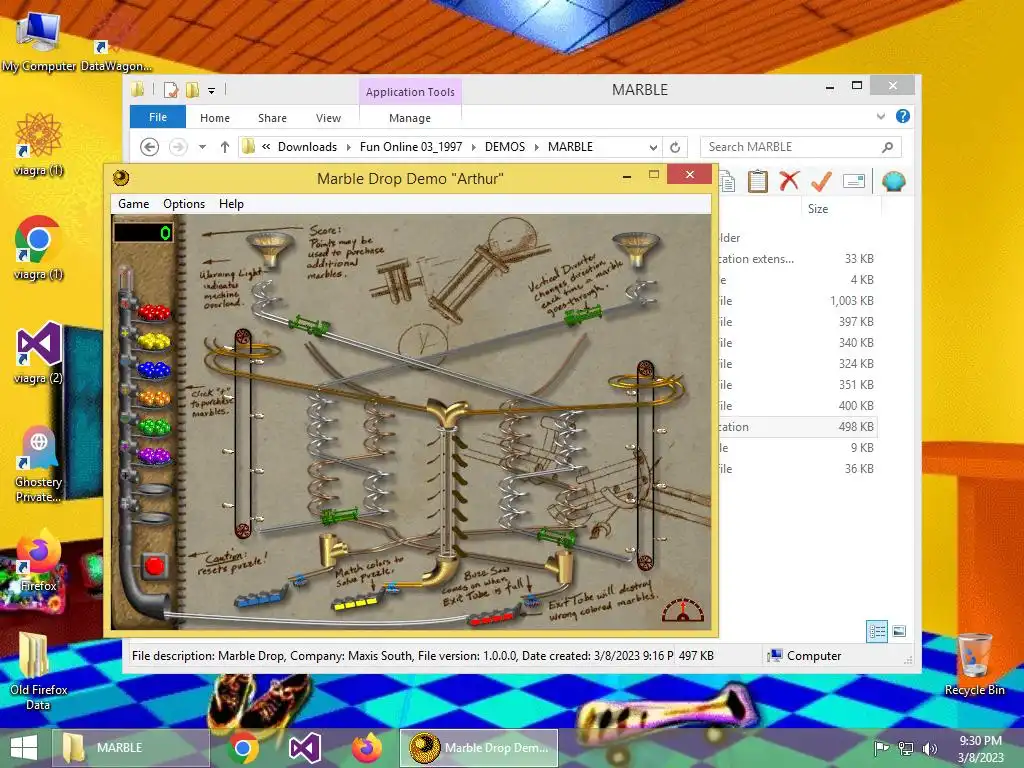Screen dimensions: 1024x768
Task: Click the right funnel in Marble Drop
Action: pos(635,248)
